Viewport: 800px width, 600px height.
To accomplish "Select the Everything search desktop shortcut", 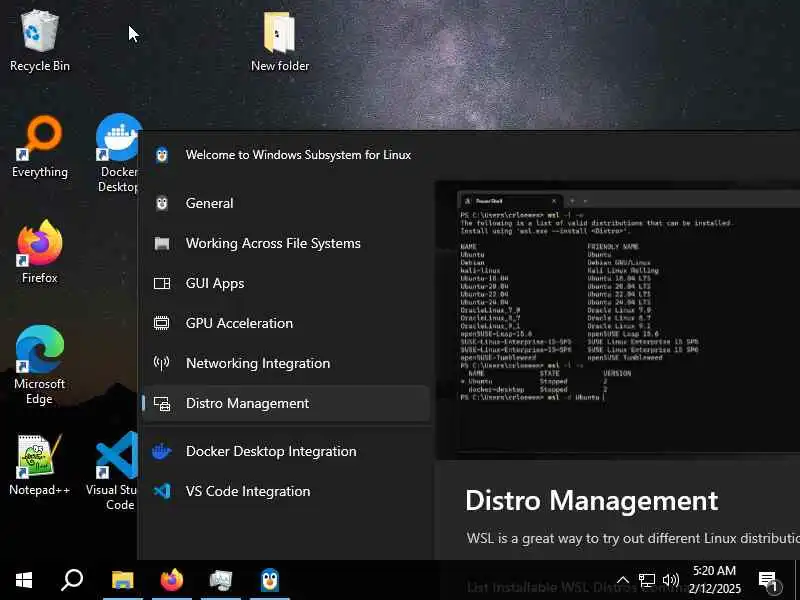I will click(x=40, y=147).
